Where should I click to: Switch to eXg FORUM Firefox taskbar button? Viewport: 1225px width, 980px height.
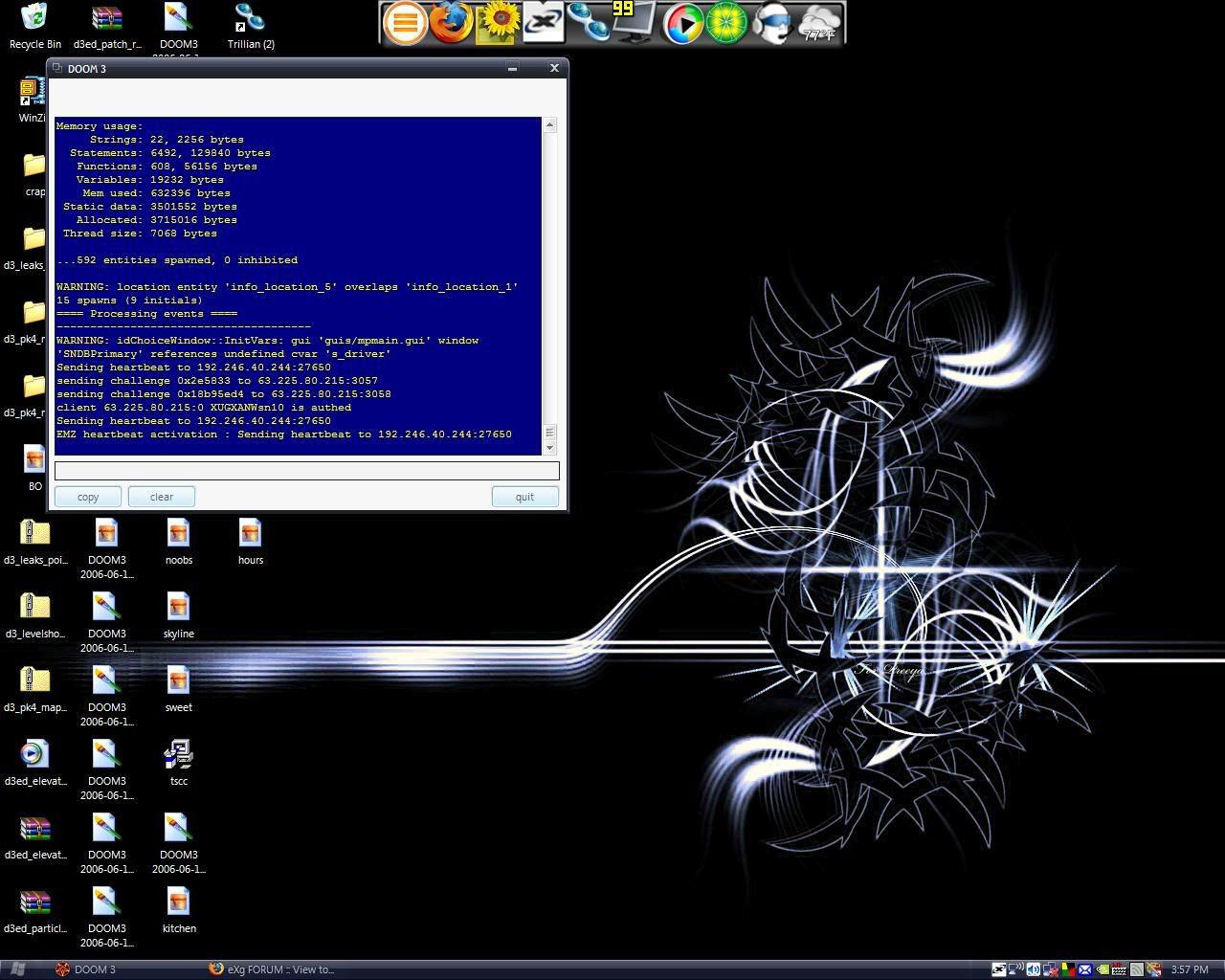279,969
